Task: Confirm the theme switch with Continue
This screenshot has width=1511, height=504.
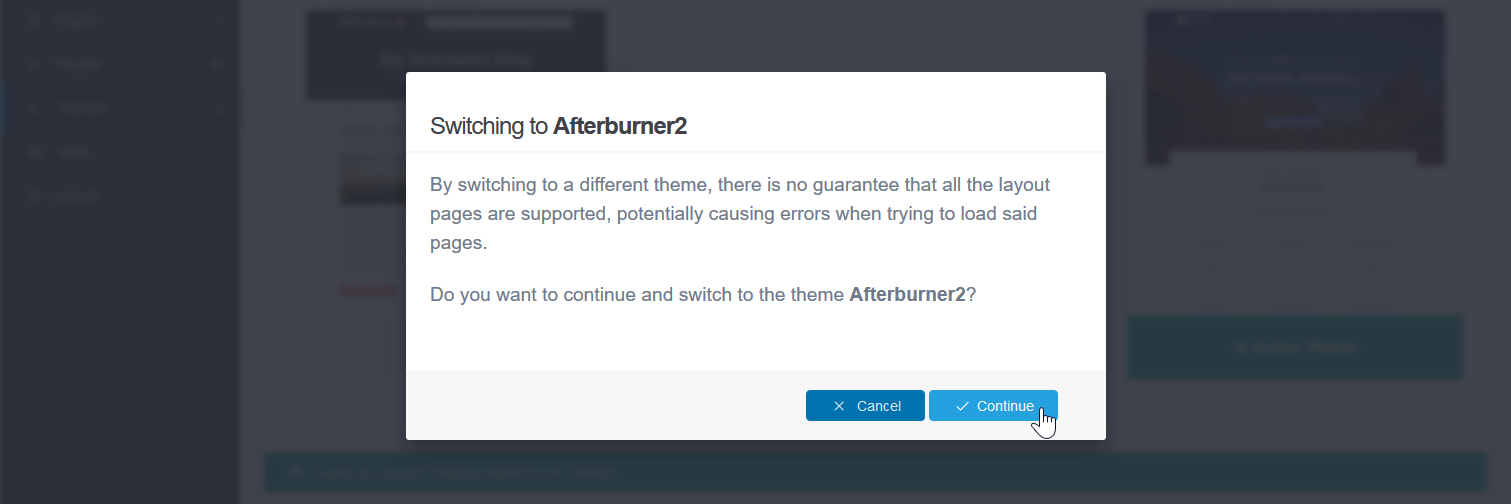Action: coord(993,406)
